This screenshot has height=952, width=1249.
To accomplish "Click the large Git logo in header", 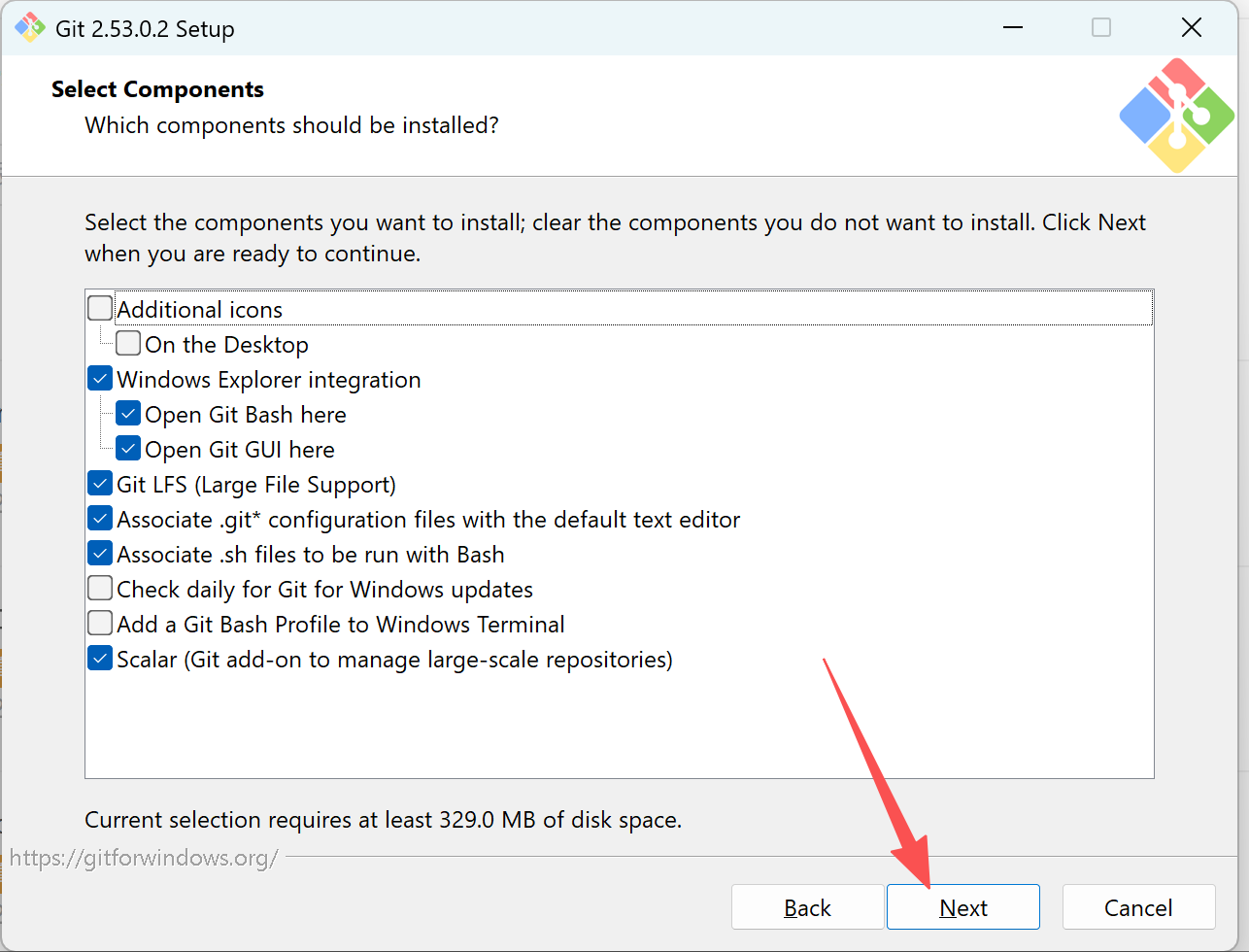I will 1177,116.
